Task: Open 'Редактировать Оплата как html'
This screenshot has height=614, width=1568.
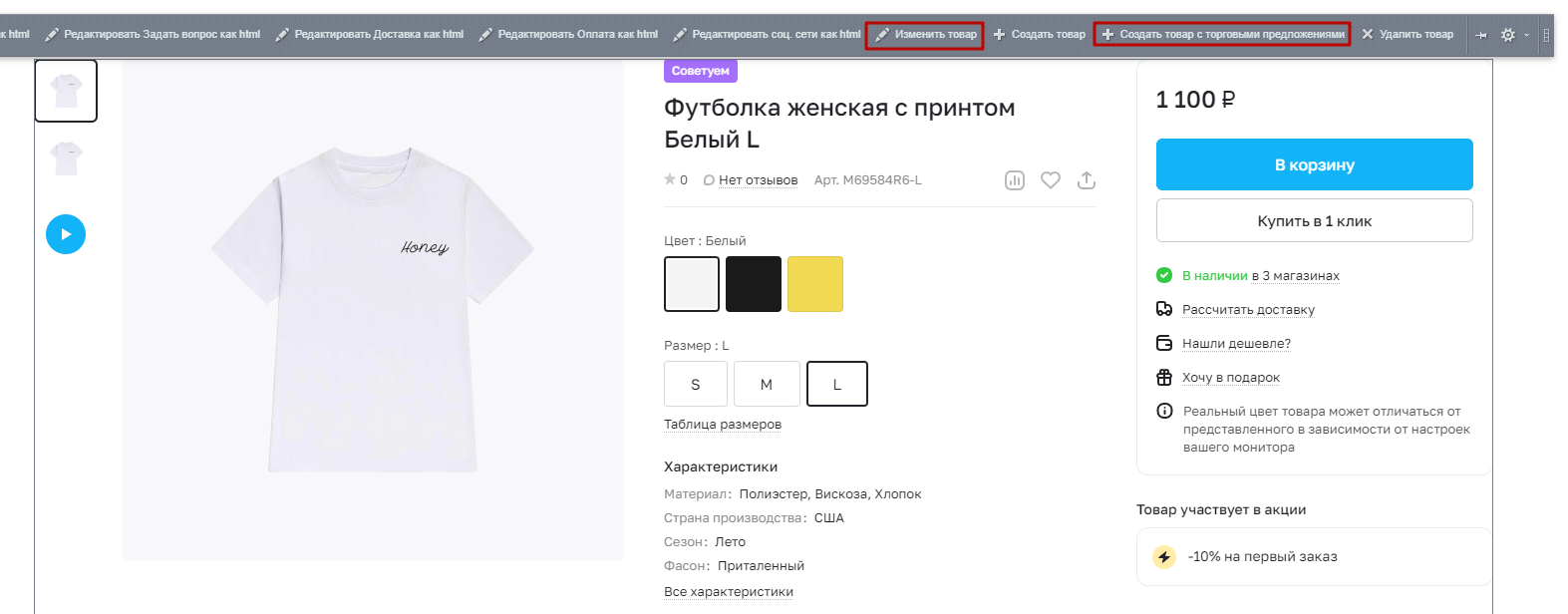Action: (568, 35)
